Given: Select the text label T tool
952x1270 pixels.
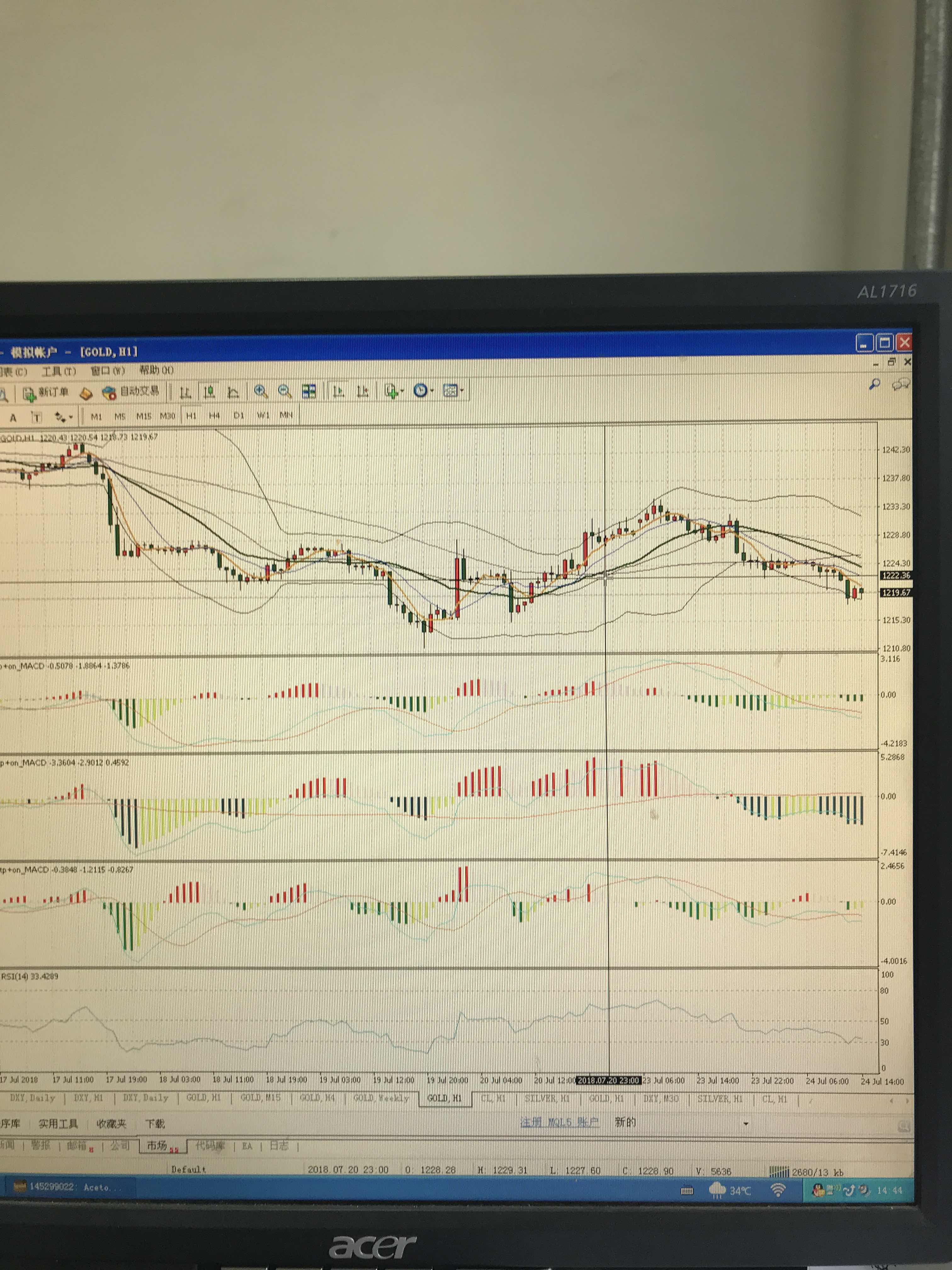Looking at the screenshot, I should (37, 417).
